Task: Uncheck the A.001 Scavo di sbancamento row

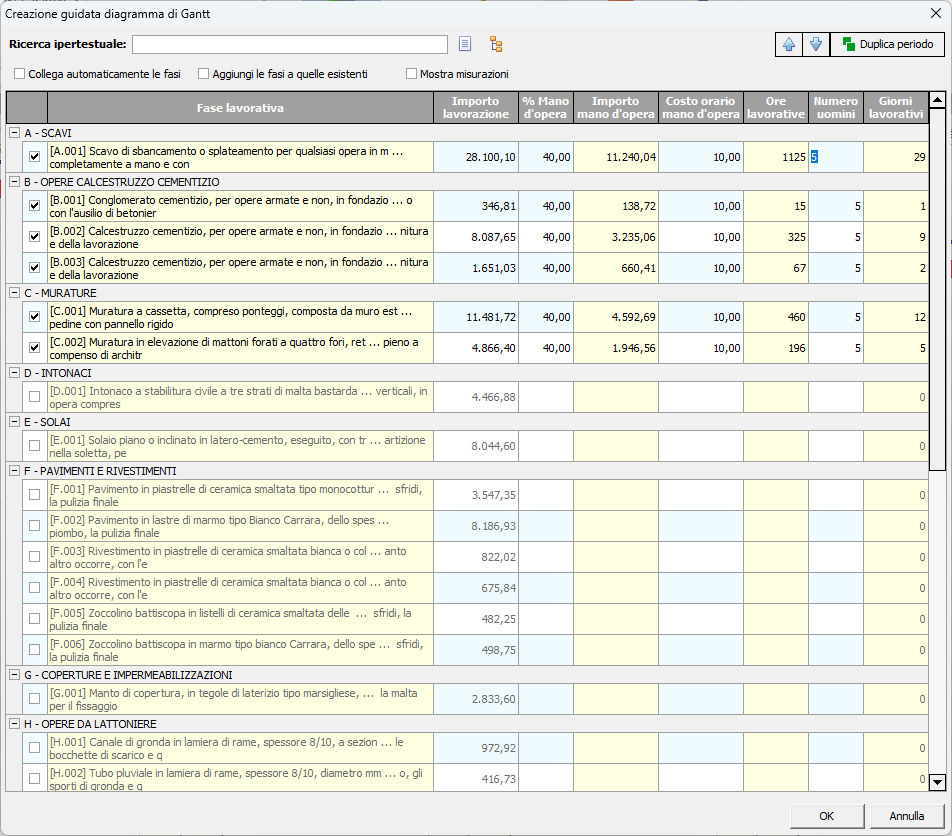Action: coord(35,157)
